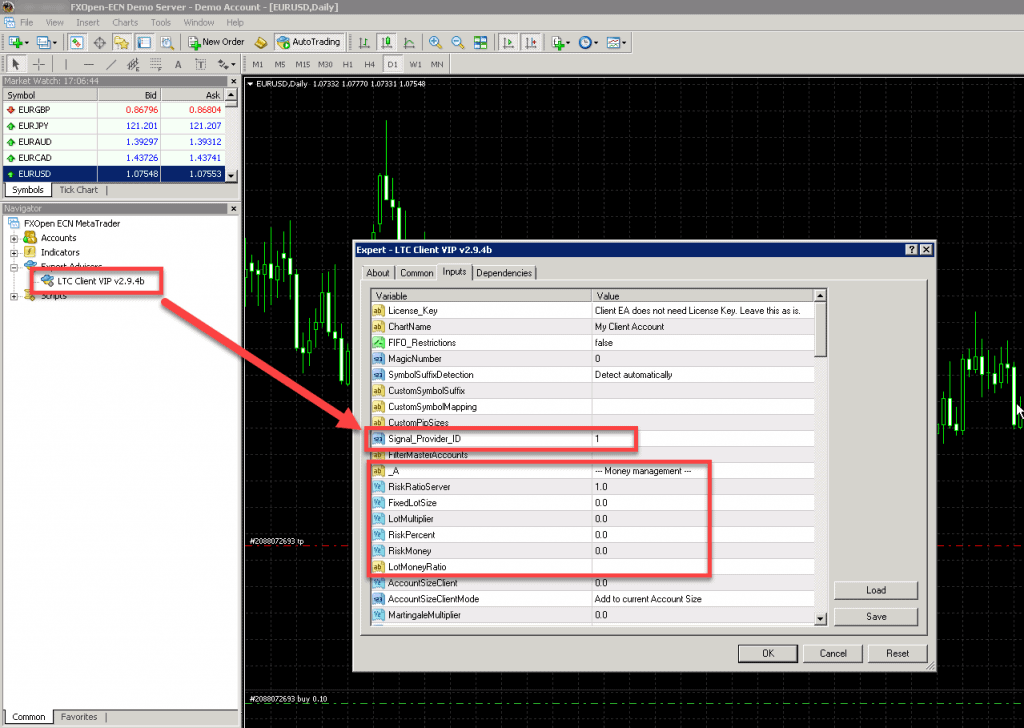This screenshot has height=728, width=1024.
Task: Open the Tick Chart tab
Action: pyautogui.click(x=78, y=190)
